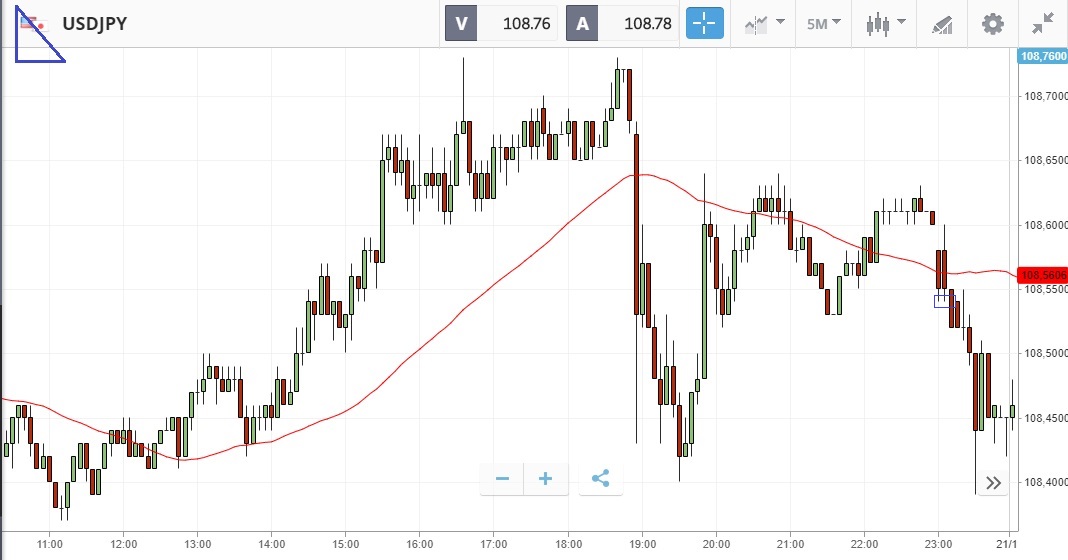Collapse the chart with the shrink arrows

tap(1043, 24)
